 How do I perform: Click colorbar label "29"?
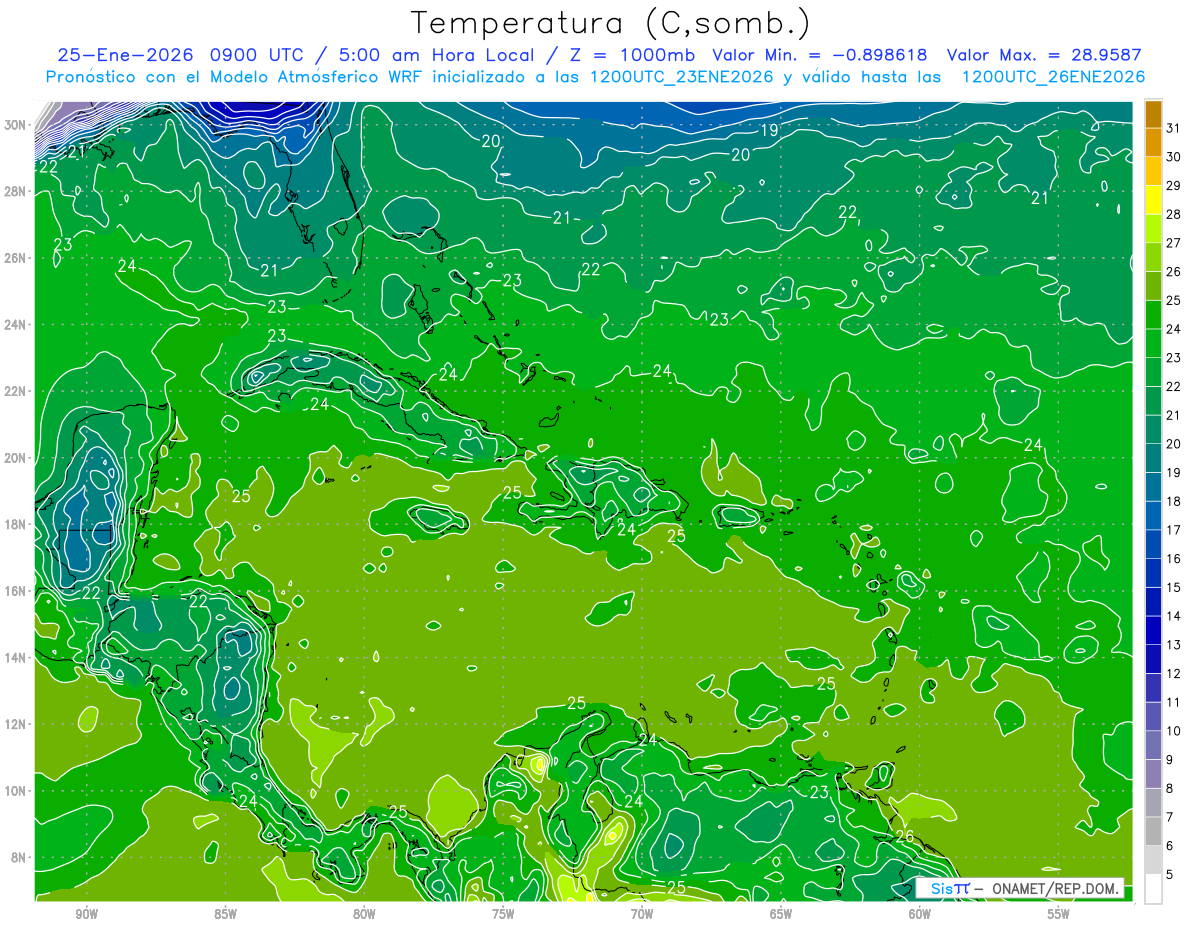[1173, 186]
